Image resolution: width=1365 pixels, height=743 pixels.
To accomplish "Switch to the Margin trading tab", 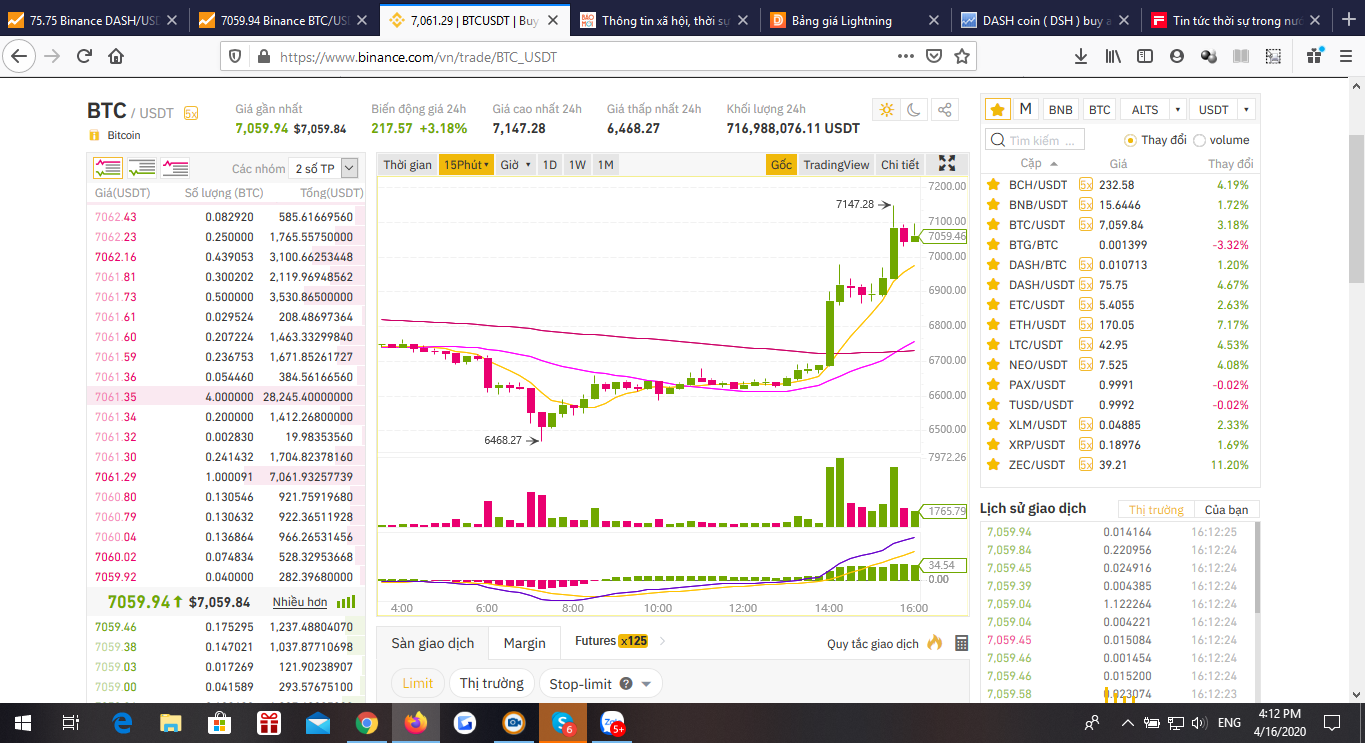I will tap(524, 643).
